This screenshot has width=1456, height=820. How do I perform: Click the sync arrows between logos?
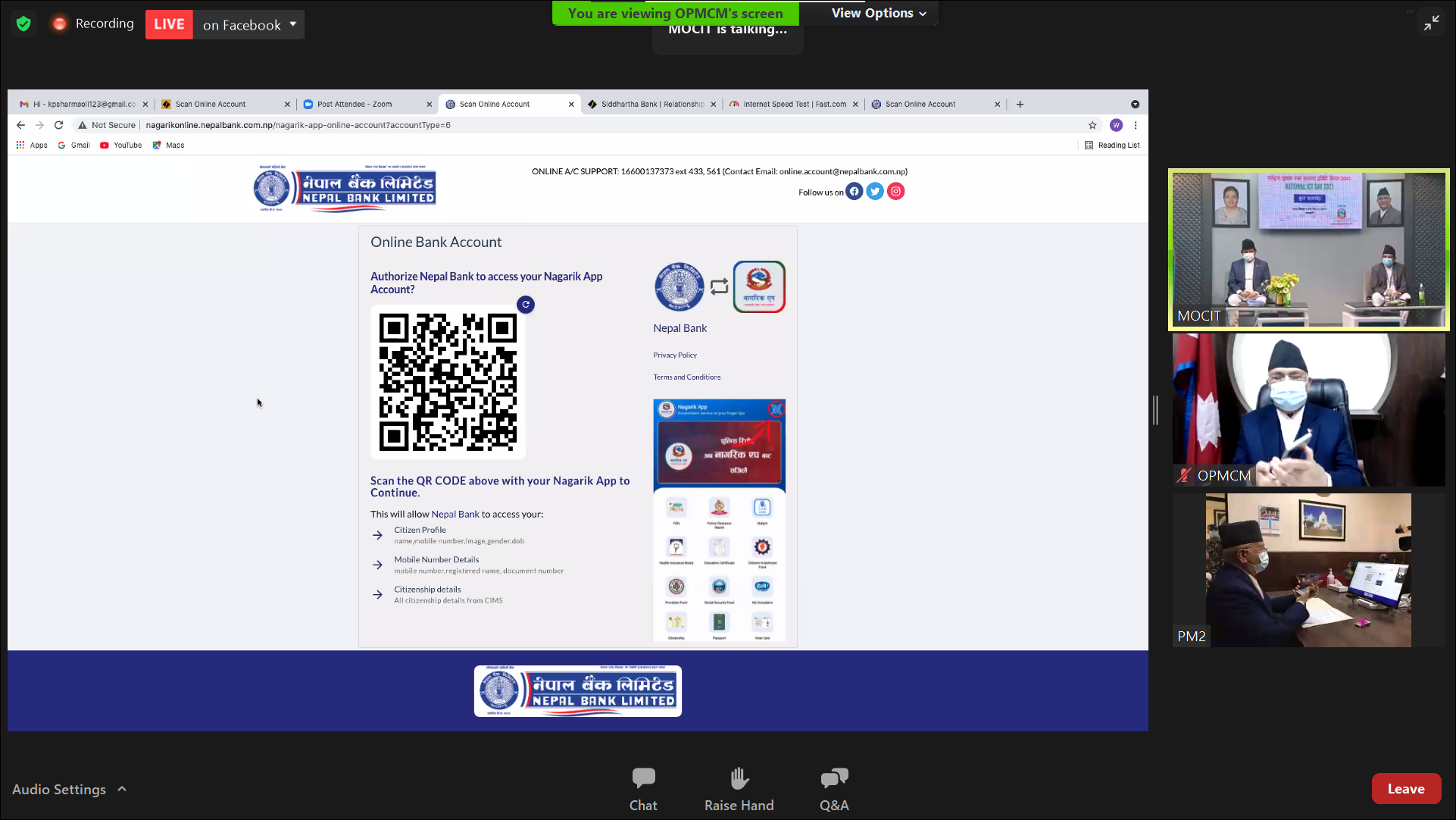tap(719, 286)
